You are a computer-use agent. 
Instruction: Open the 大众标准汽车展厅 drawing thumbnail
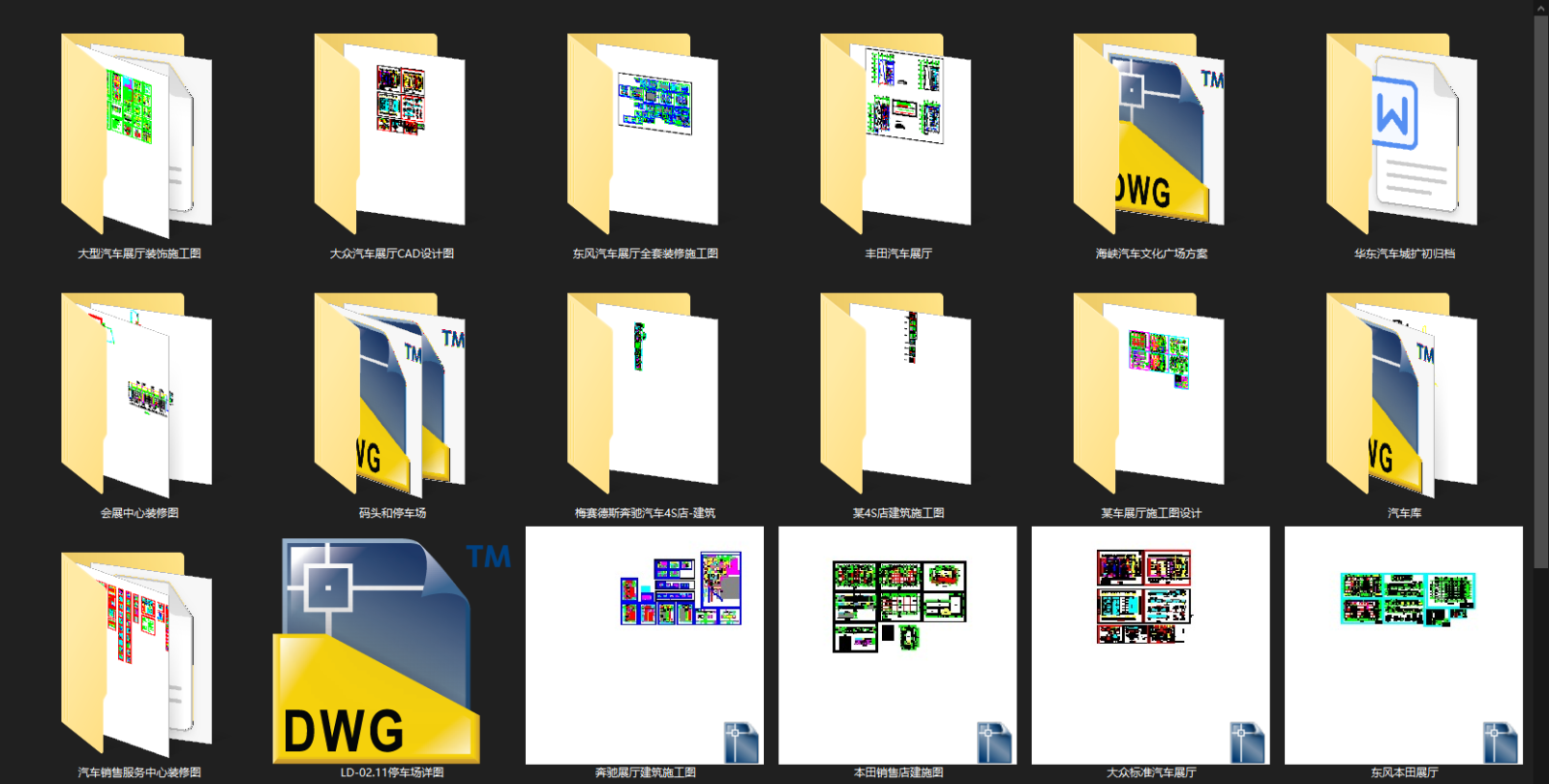coord(1151,646)
